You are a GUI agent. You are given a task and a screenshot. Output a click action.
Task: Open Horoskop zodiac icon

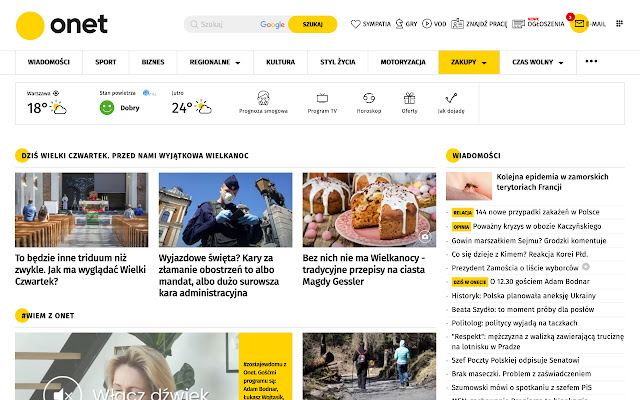pos(369,98)
